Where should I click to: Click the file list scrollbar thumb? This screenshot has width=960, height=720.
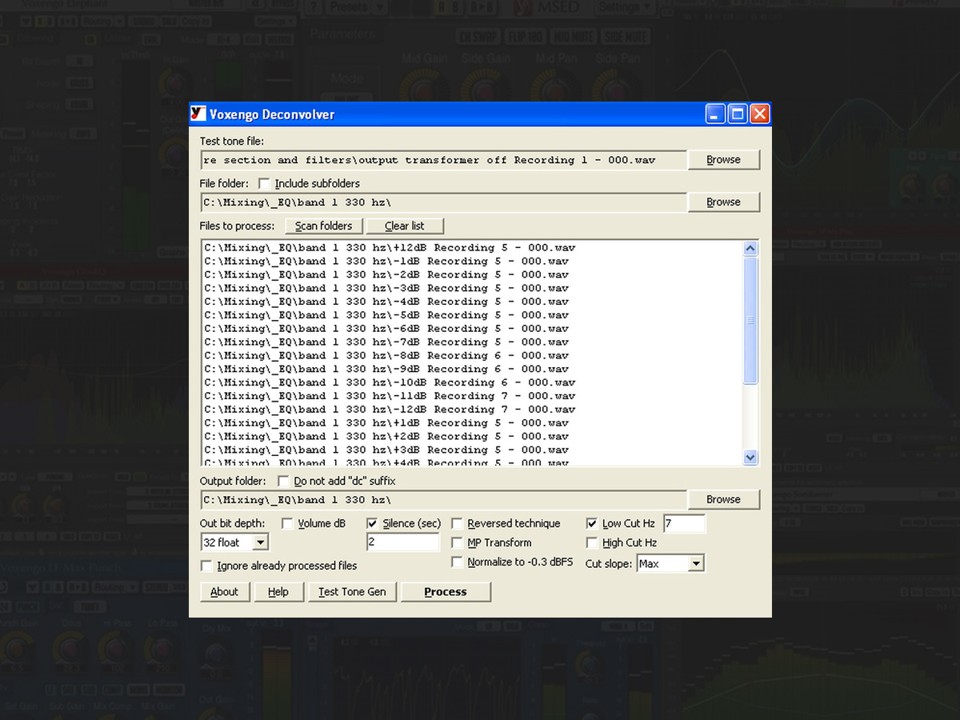tap(750, 320)
